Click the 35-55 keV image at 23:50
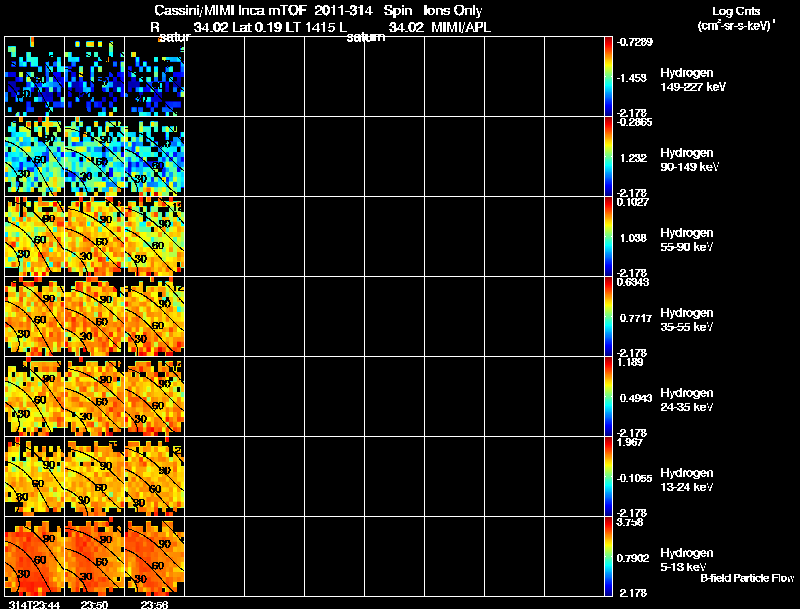The height and width of the screenshot is (609, 800). coord(95,317)
